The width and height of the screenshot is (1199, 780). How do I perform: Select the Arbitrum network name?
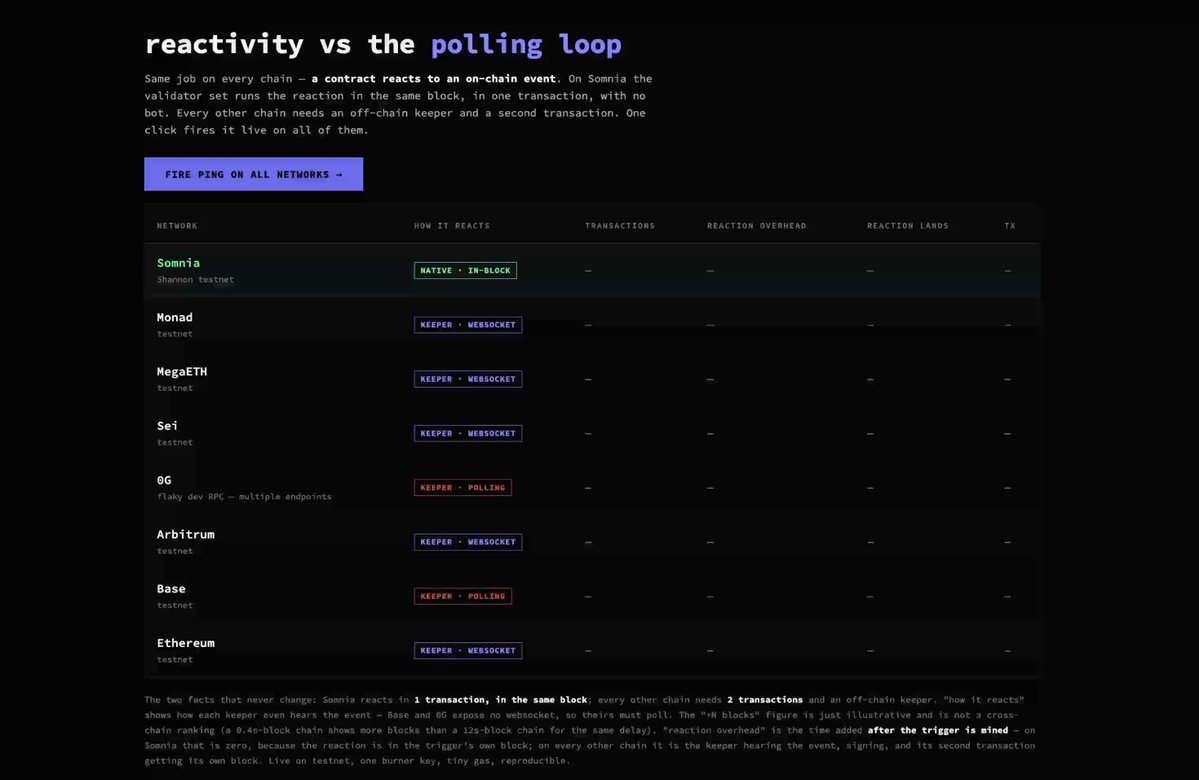(x=186, y=535)
